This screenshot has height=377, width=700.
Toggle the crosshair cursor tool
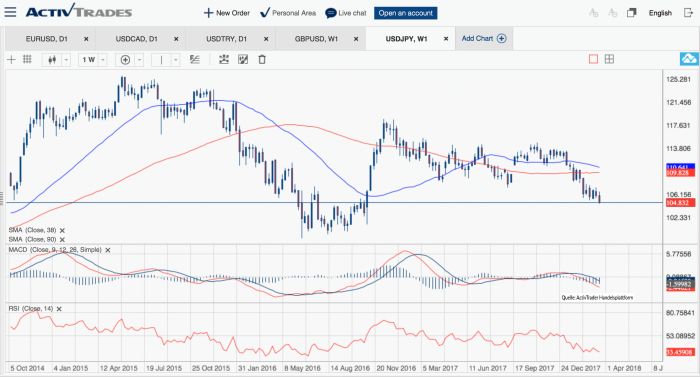click(11, 59)
